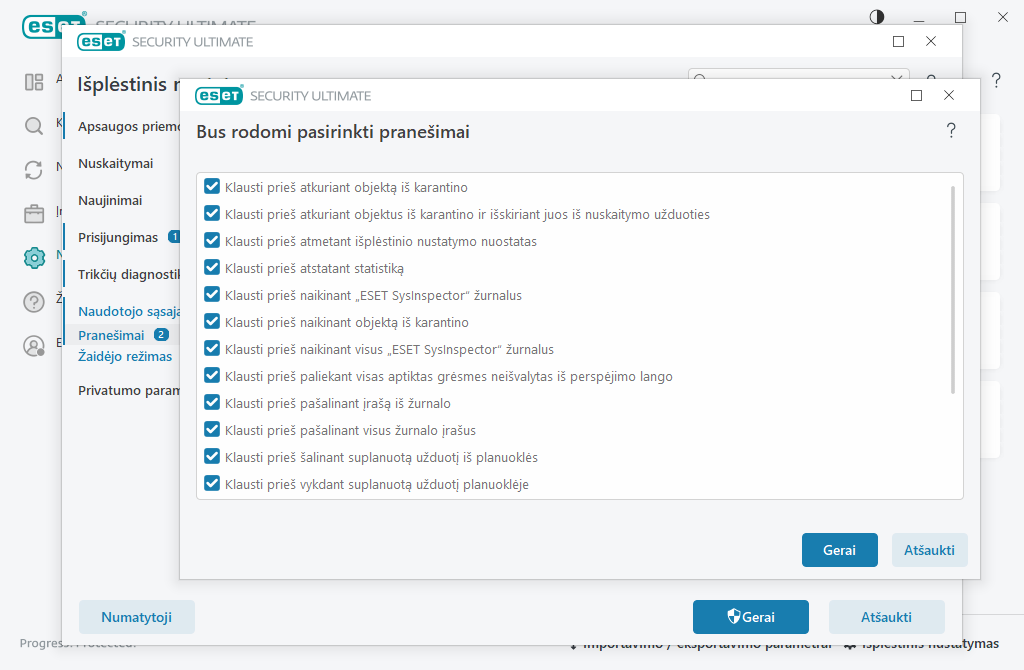Screen dimensions: 1024x670
Task: Open the tools briefcase sidebar icon
Action: 33,214
